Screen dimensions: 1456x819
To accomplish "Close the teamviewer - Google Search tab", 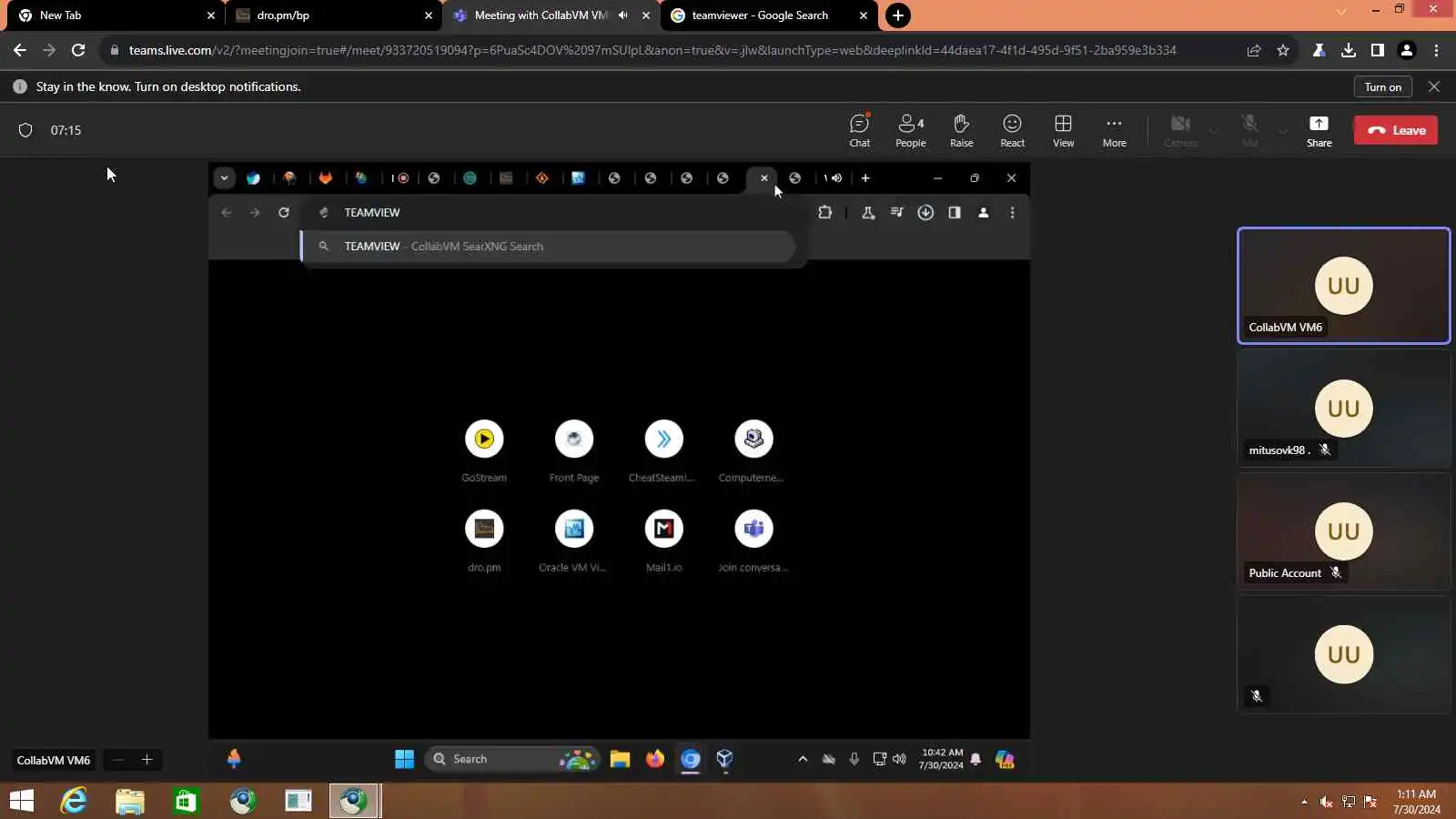I will point(864,15).
